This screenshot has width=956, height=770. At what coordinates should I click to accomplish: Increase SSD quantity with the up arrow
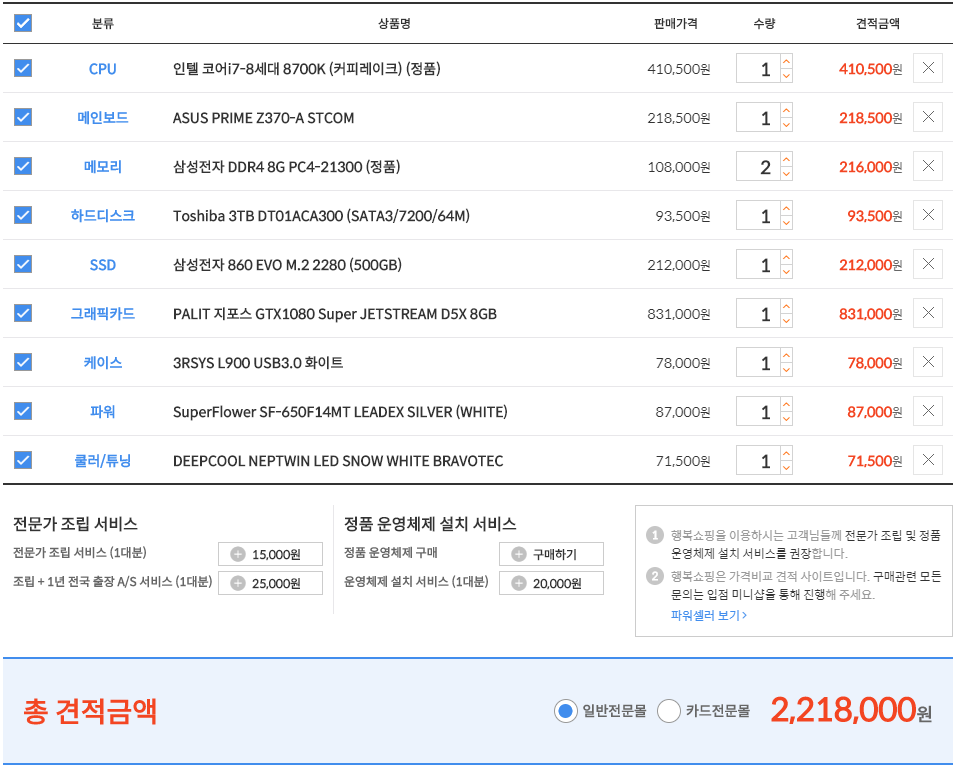tap(787, 257)
